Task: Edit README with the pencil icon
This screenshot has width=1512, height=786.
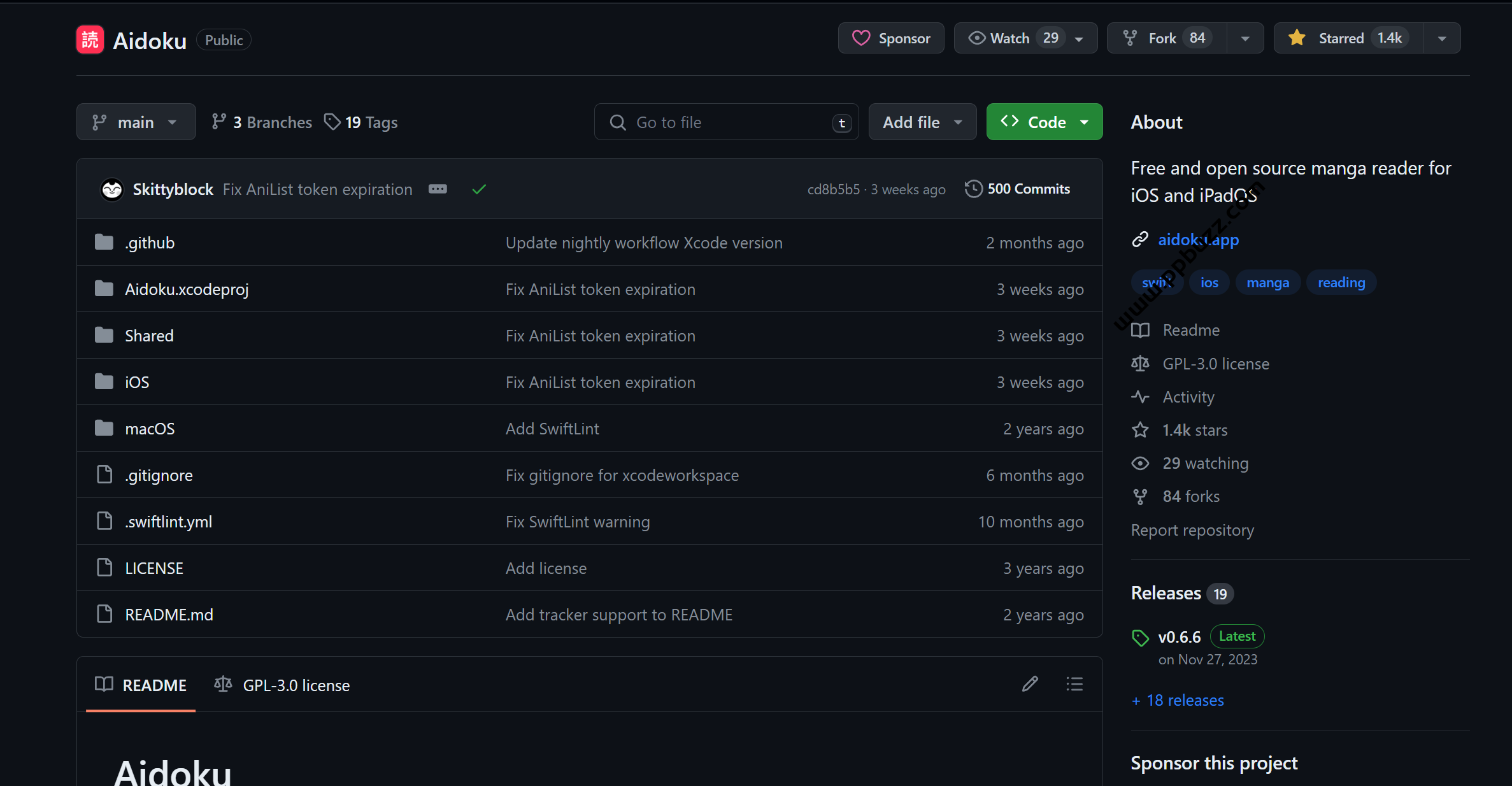Action: coord(1030,684)
